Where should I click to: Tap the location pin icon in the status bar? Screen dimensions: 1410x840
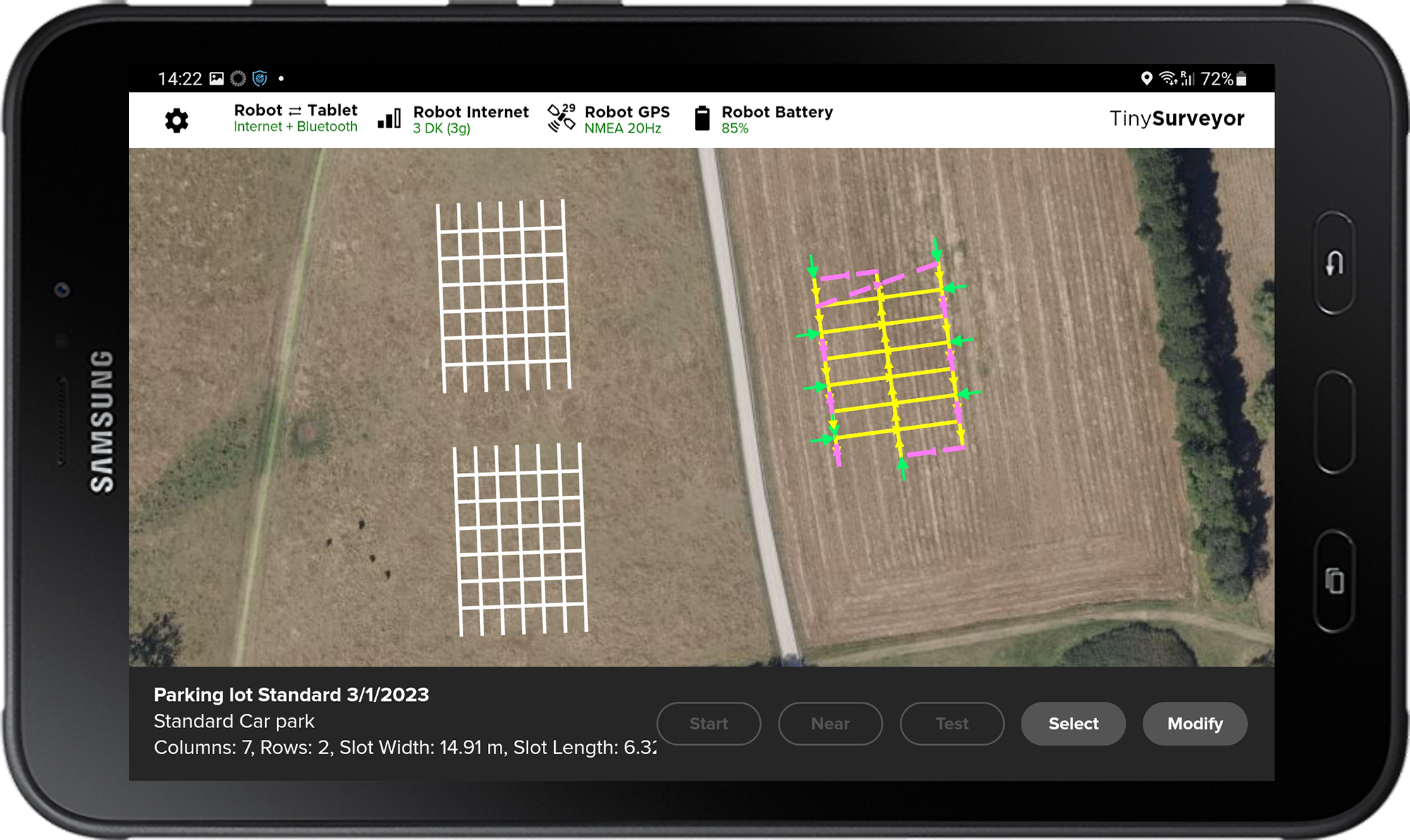tap(1146, 79)
